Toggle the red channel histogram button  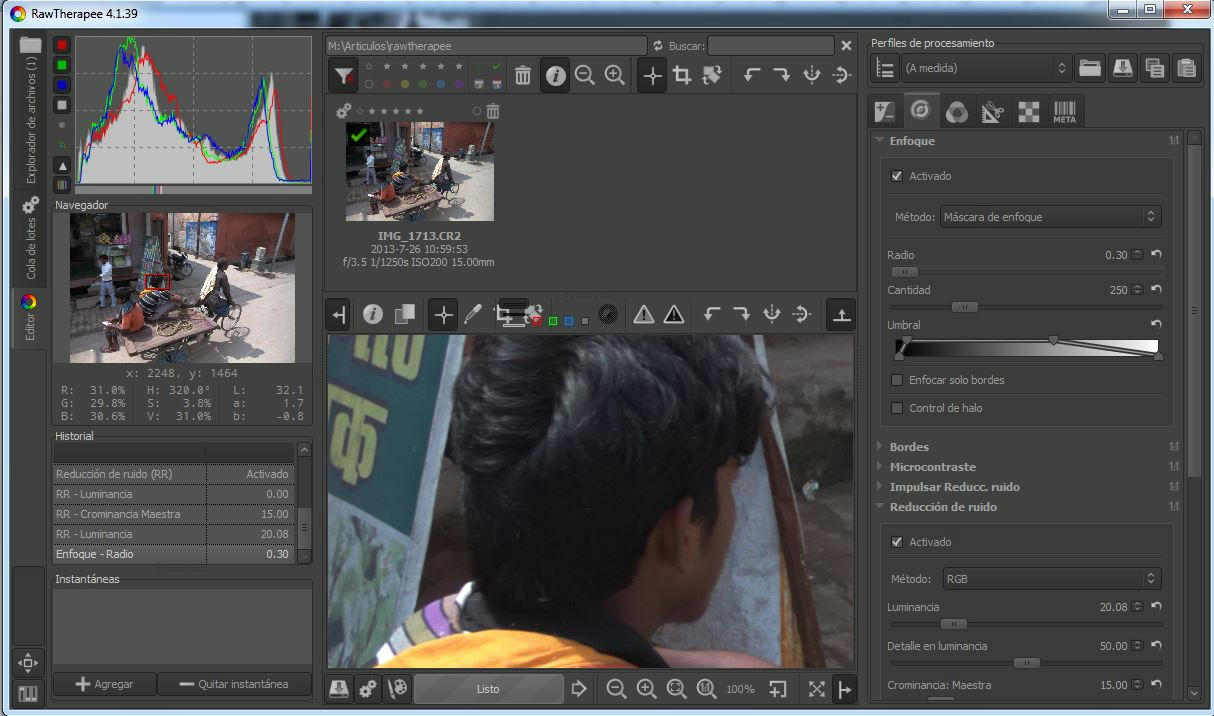(62, 45)
